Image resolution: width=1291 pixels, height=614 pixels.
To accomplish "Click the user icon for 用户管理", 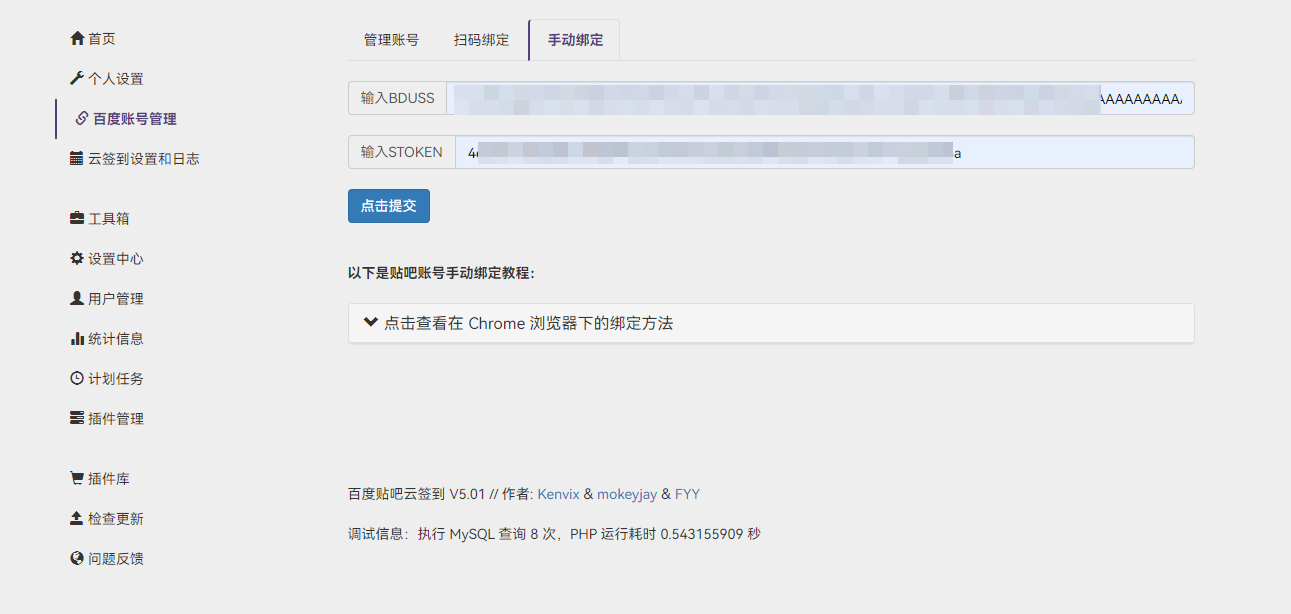I will [77, 299].
